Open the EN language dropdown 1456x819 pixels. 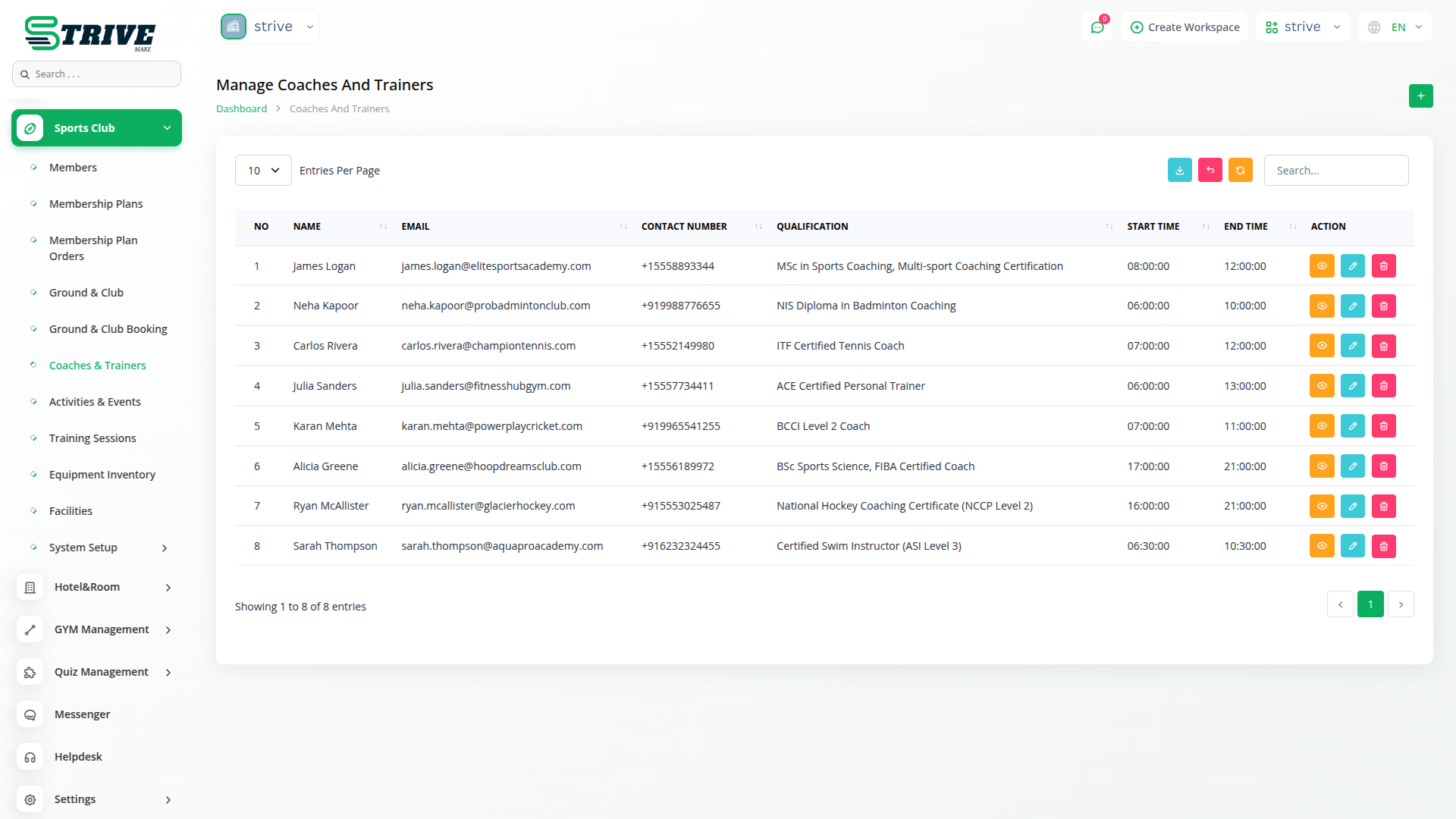(x=1397, y=27)
